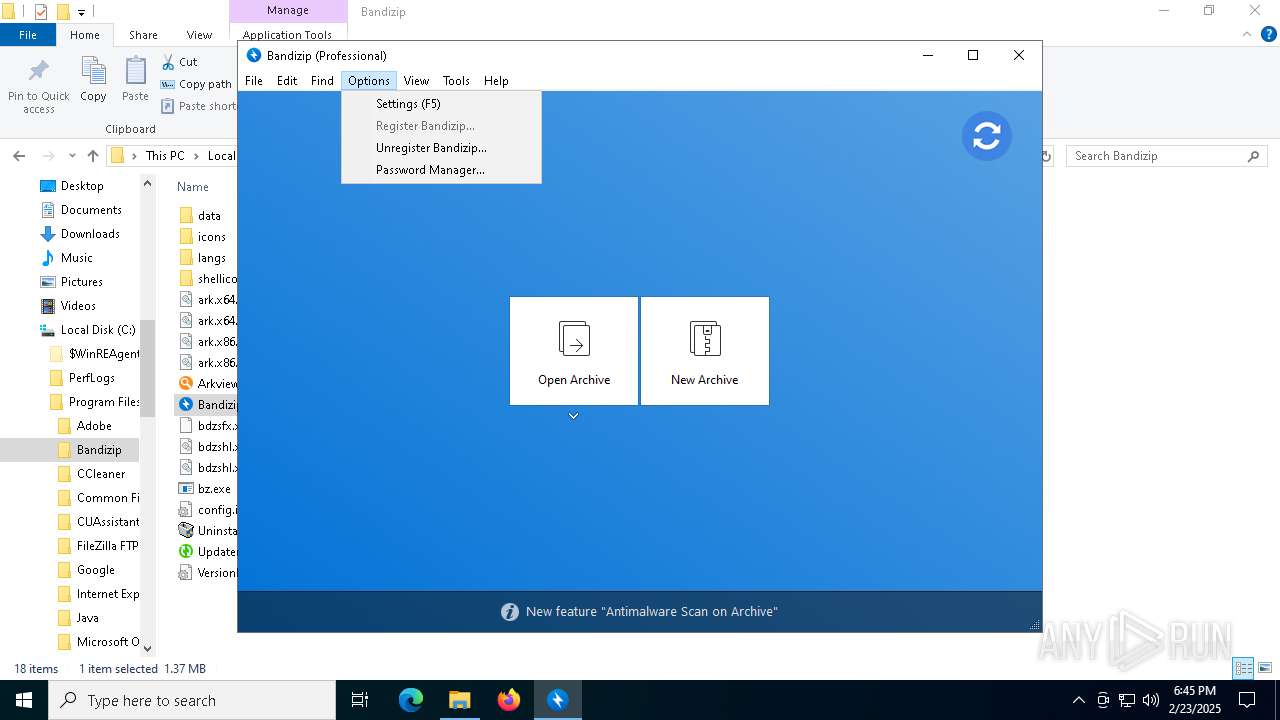Select Music in navigation pane

tap(76, 258)
